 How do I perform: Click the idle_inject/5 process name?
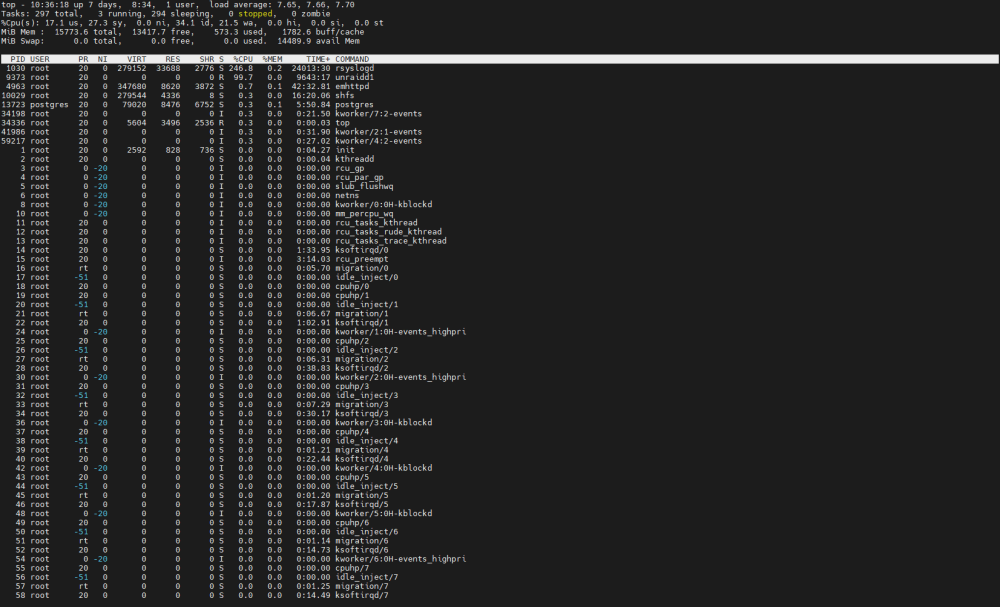tap(367, 486)
